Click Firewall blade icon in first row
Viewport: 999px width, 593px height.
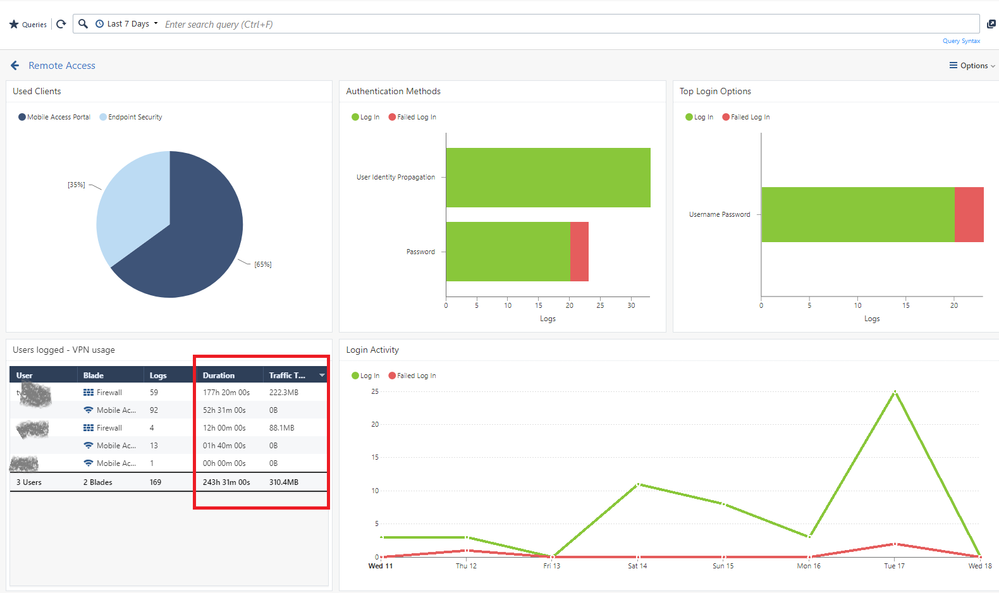[x=89, y=393]
